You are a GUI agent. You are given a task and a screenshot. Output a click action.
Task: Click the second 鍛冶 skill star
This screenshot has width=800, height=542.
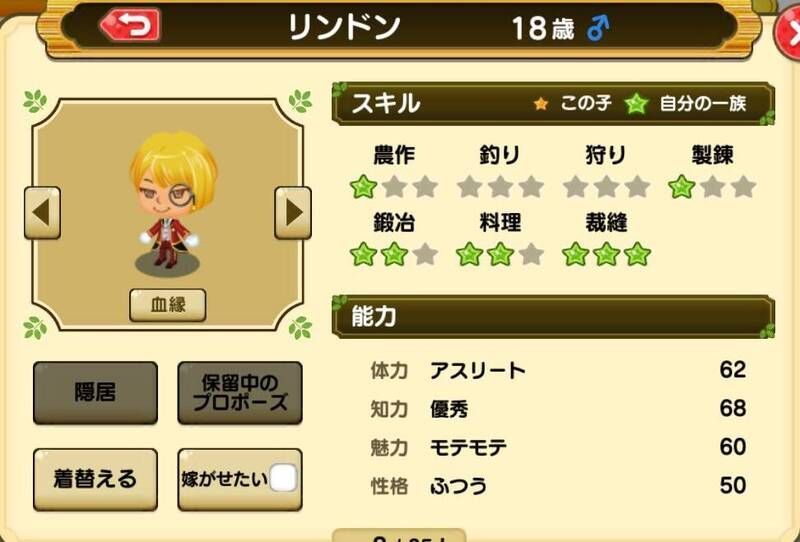pos(394,254)
